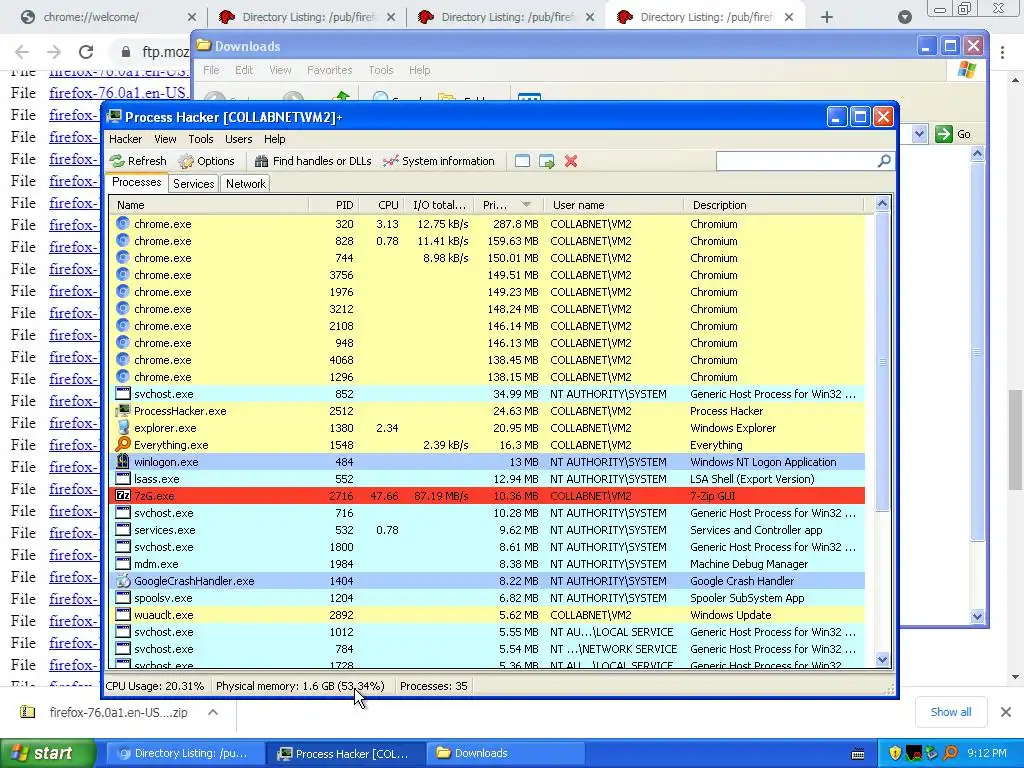Viewport: 1024px width, 768px height.
Task: Sort by the Name column header
Action: (x=209, y=205)
